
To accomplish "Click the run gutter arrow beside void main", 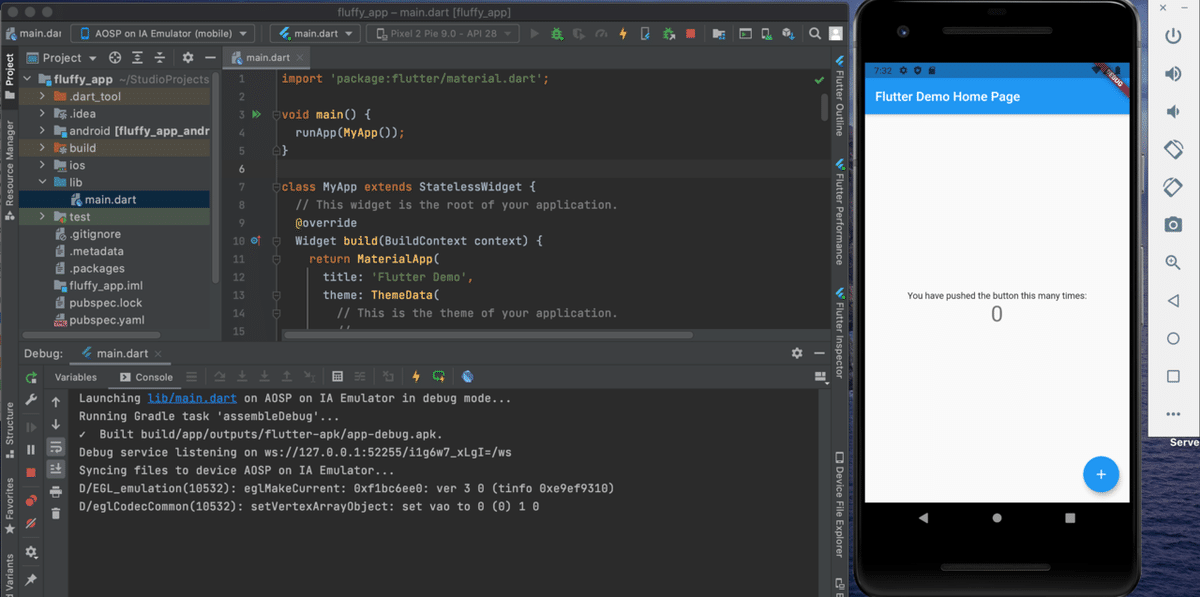I will click(256, 115).
